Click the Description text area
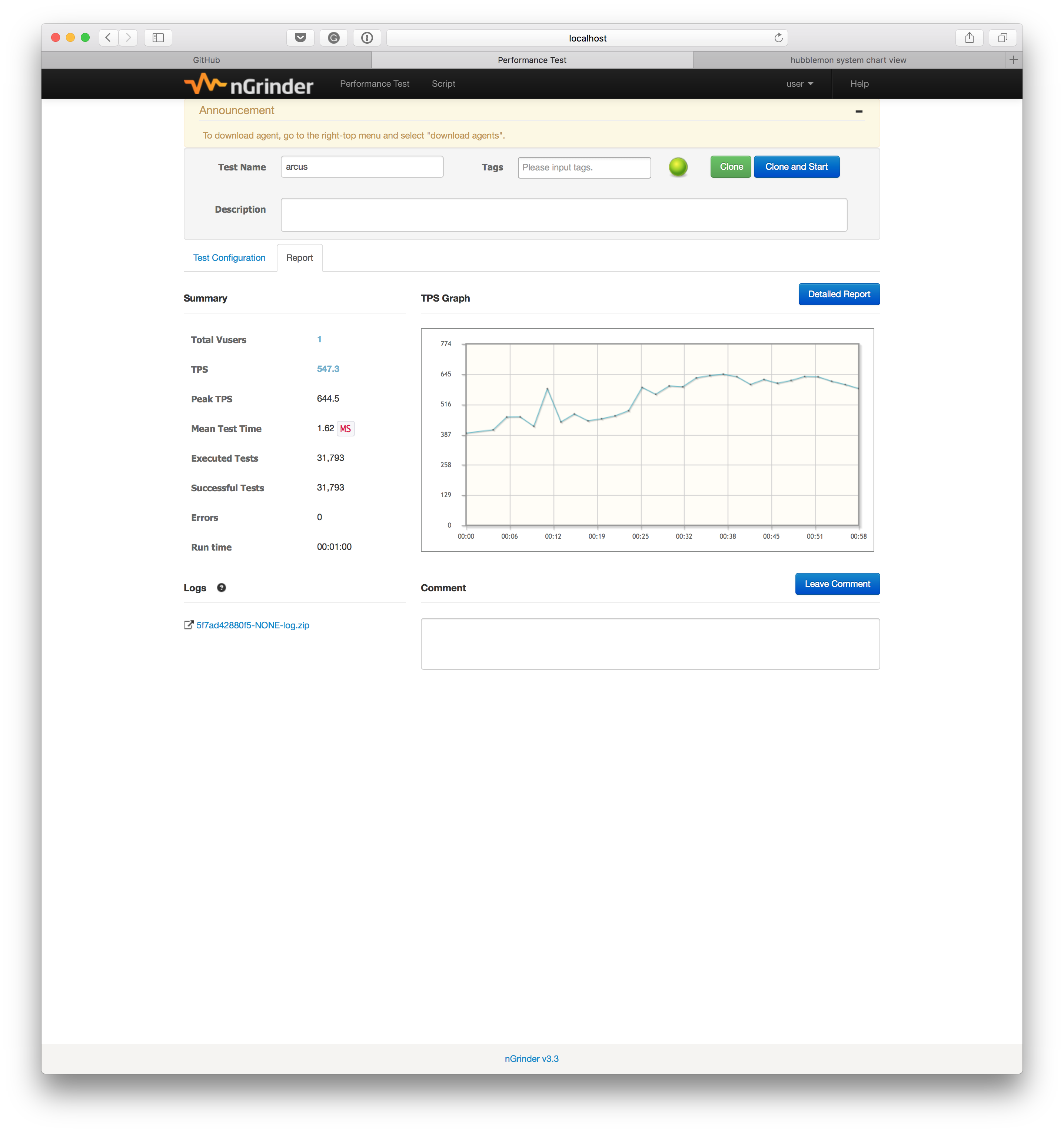1064x1133 pixels. pos(563,215)
